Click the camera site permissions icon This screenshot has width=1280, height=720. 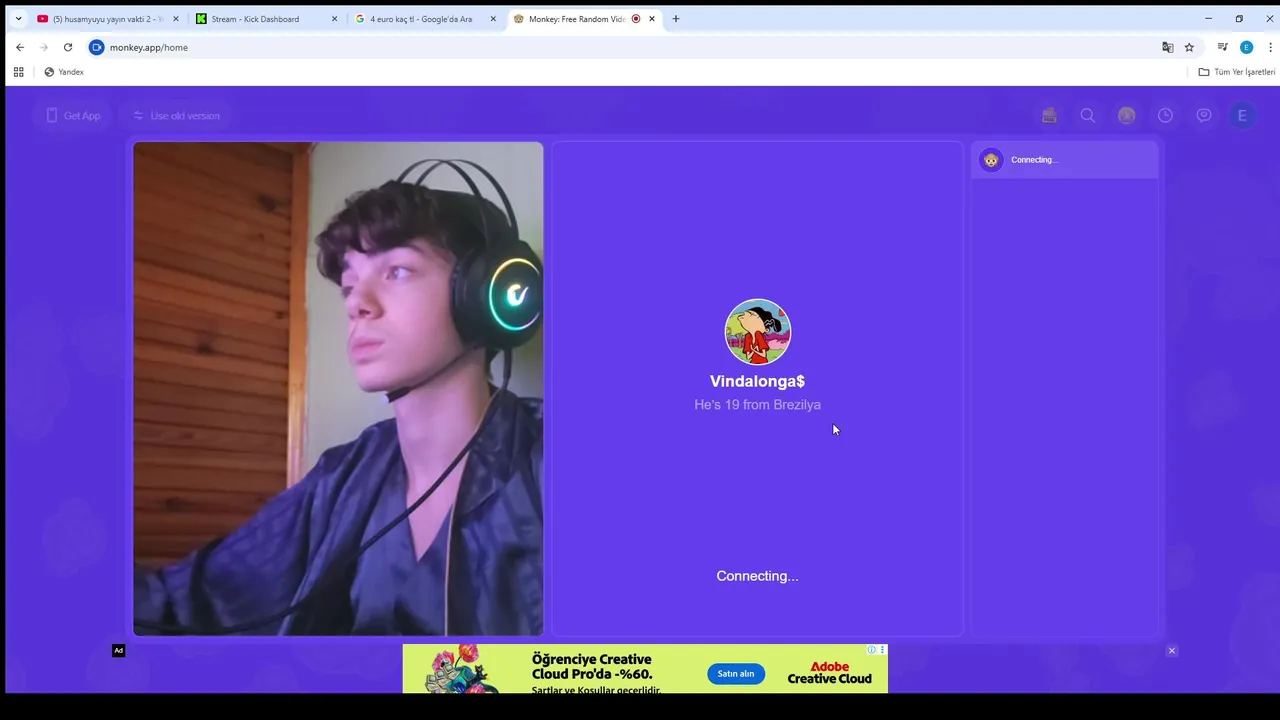click(x=97, y=47)
